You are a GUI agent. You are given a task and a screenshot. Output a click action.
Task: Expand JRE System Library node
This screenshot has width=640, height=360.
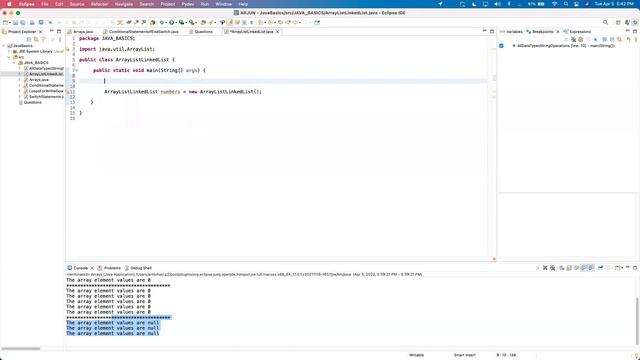point(9,51)
